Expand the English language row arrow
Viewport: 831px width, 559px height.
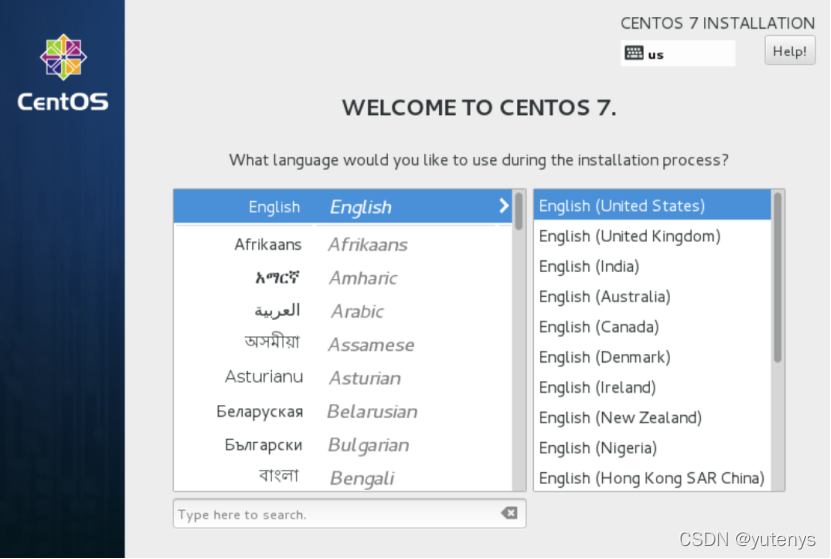tap(503, 206)
